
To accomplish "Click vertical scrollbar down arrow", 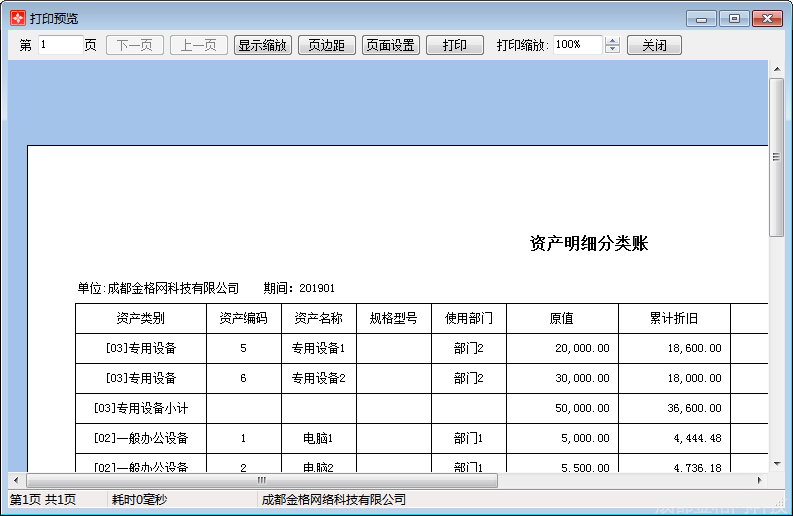I will (776, 463).
